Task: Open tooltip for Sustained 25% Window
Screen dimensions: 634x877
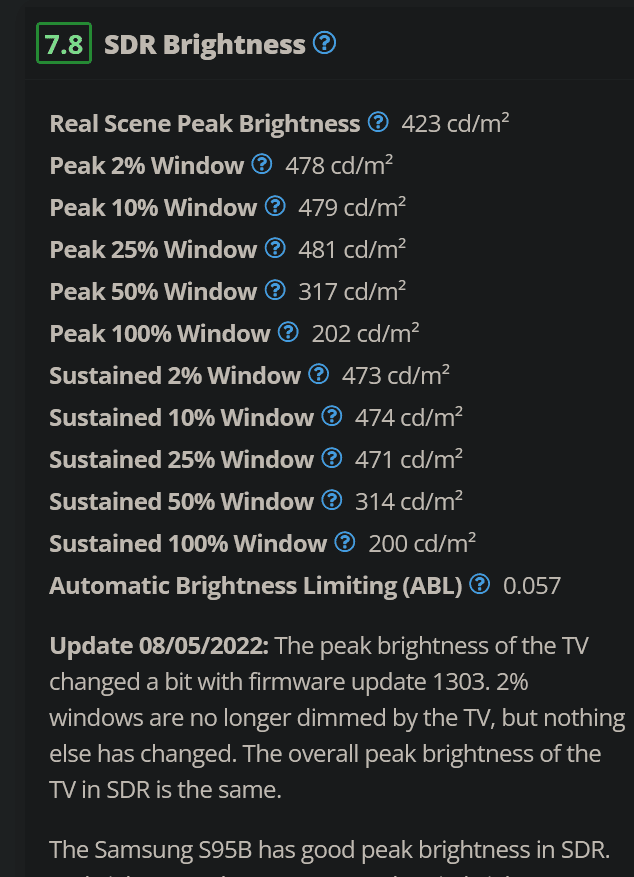Action: pyautogui.click(x=332, y=458)
